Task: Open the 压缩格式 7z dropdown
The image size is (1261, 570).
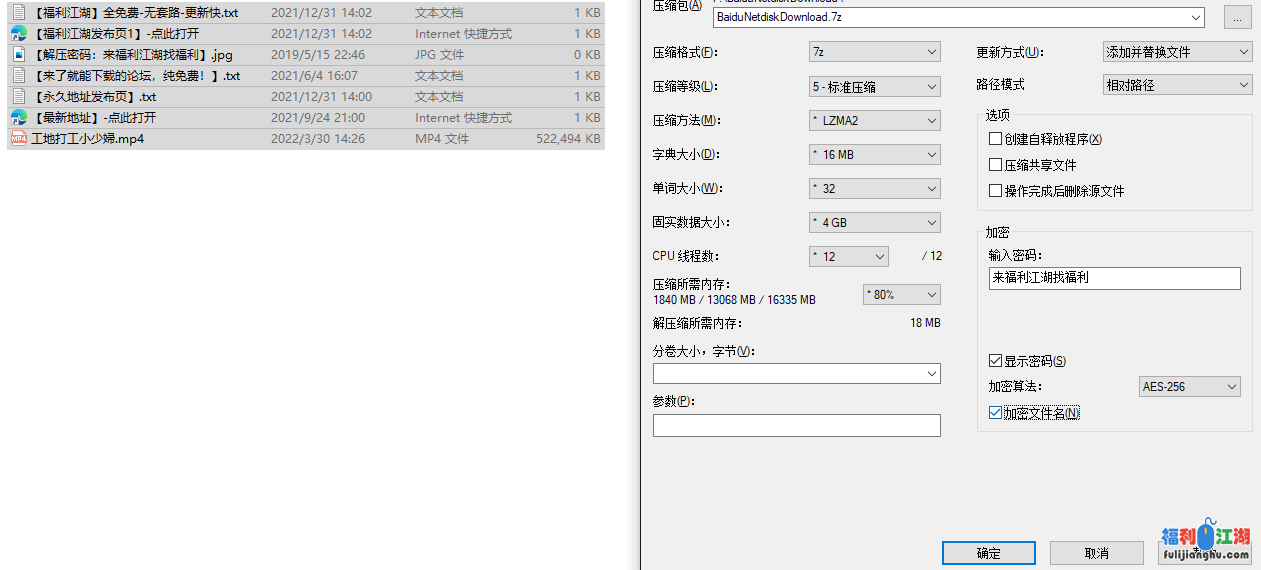Action: (x=874, y=52)
